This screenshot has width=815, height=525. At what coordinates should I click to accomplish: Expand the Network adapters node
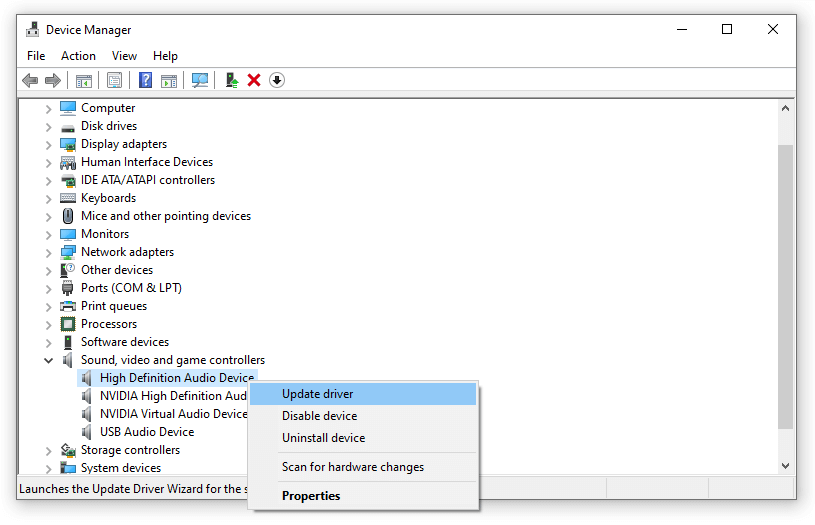pyautogui.click(x=48, y=253)
